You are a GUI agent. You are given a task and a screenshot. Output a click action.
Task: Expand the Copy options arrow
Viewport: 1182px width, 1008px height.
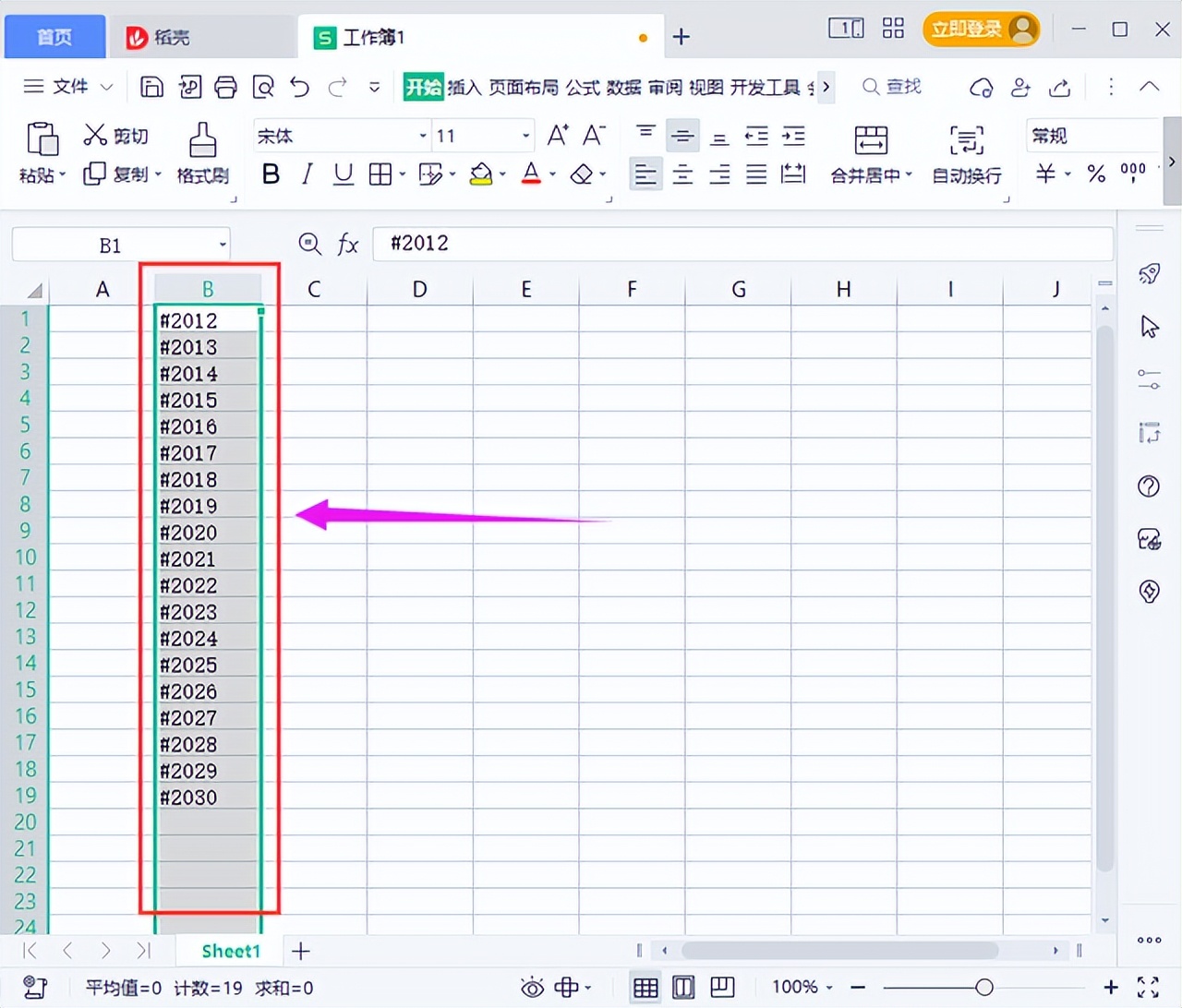tap(158, 174)
